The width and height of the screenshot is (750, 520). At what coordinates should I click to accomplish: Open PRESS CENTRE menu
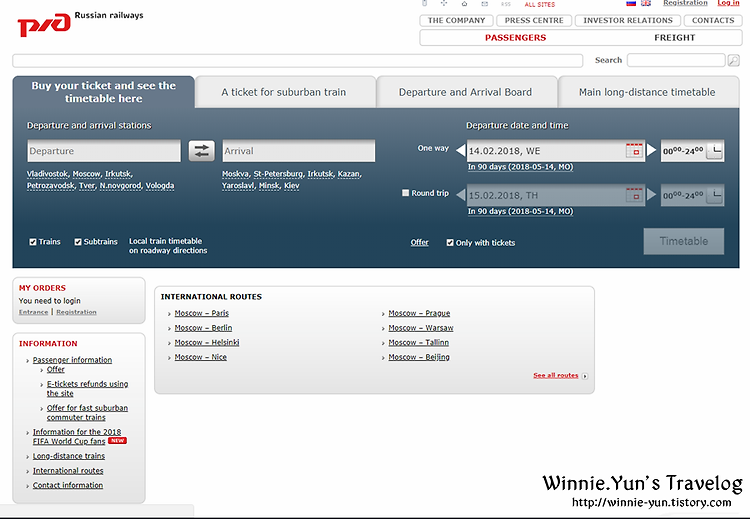click(534, 21)
